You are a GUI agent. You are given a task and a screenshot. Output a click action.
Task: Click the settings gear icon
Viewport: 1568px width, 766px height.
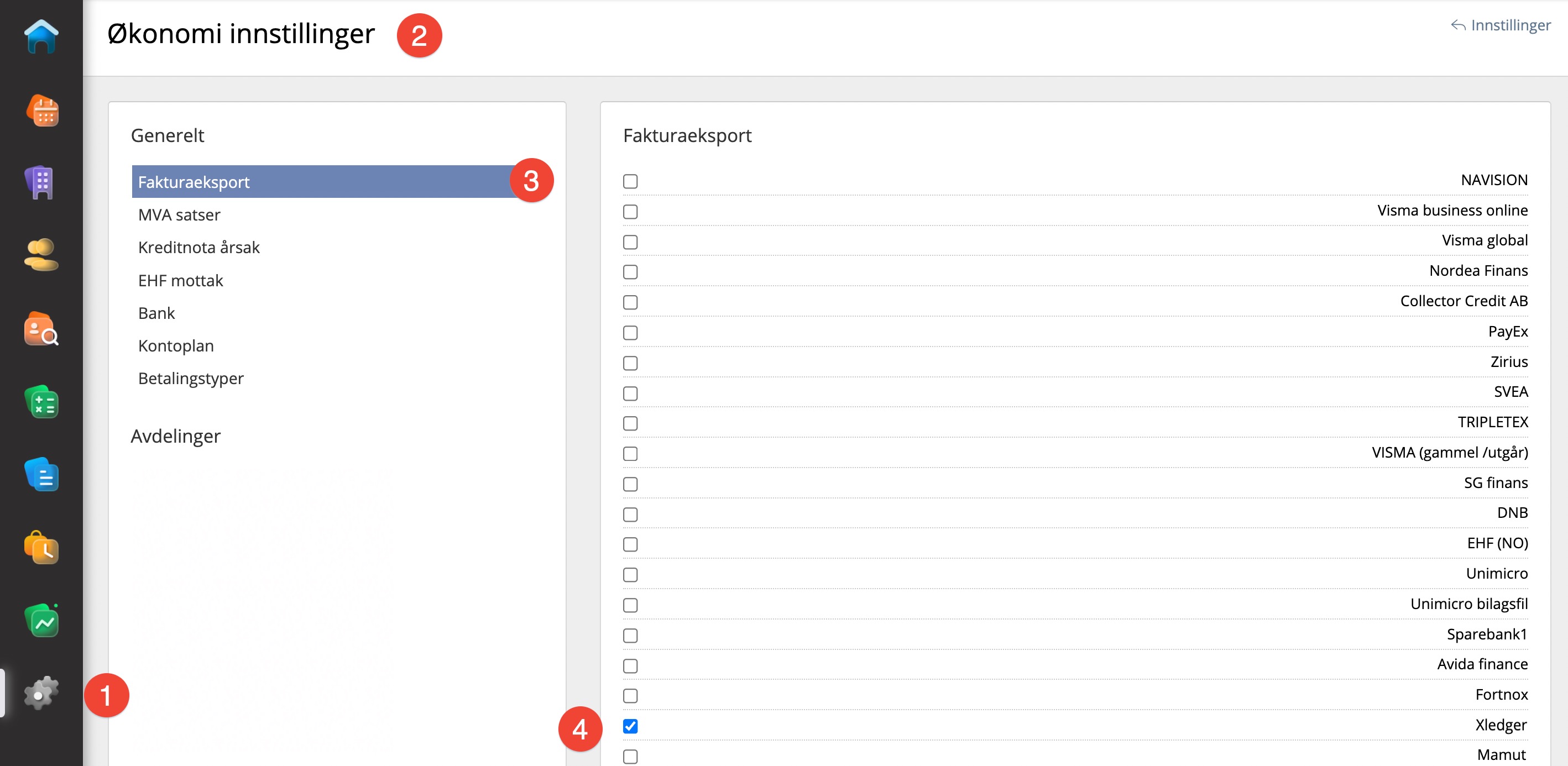[x=41, y=693]
